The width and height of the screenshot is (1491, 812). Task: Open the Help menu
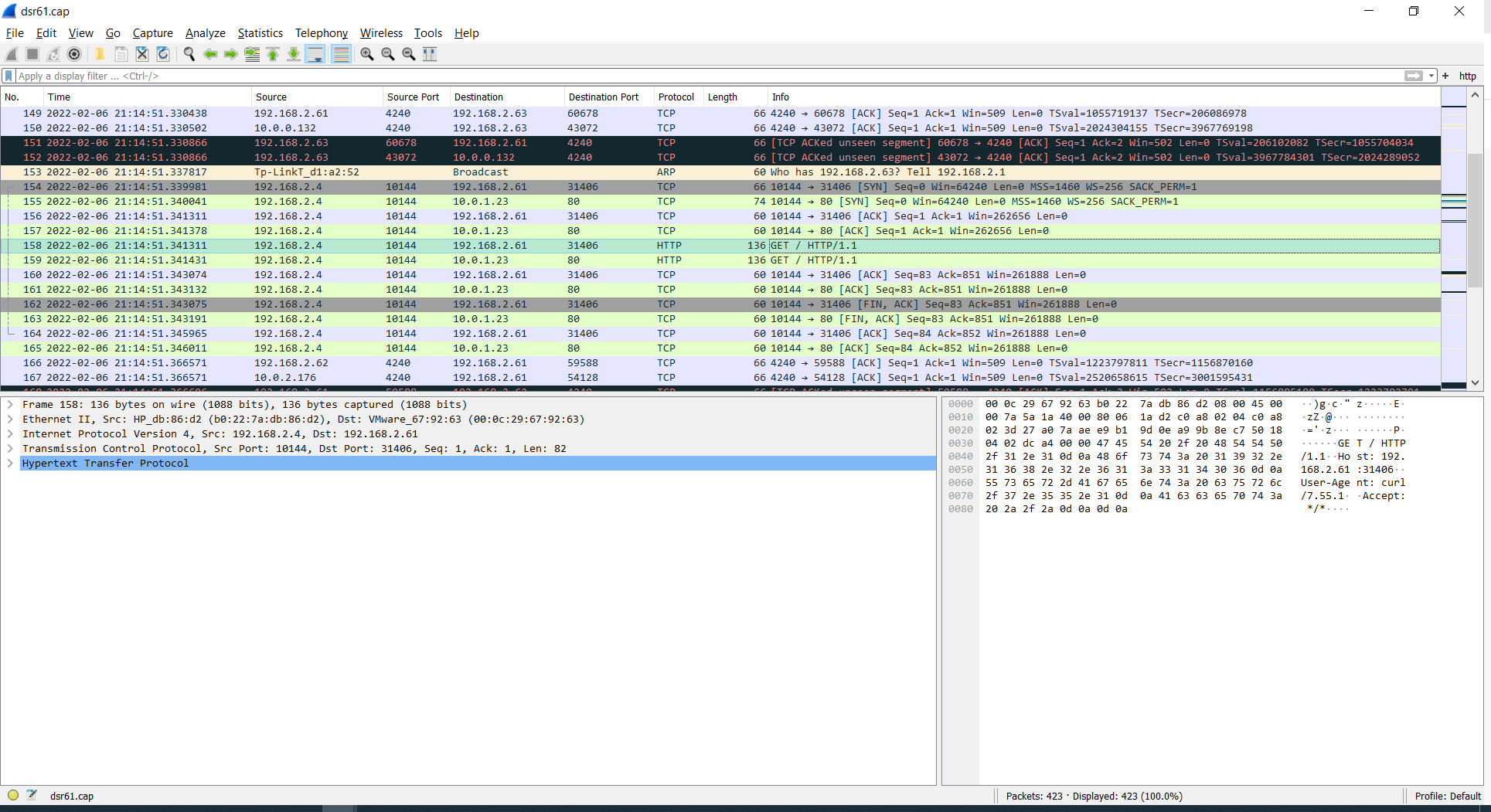pyautogui.click(x=466, y=33)
